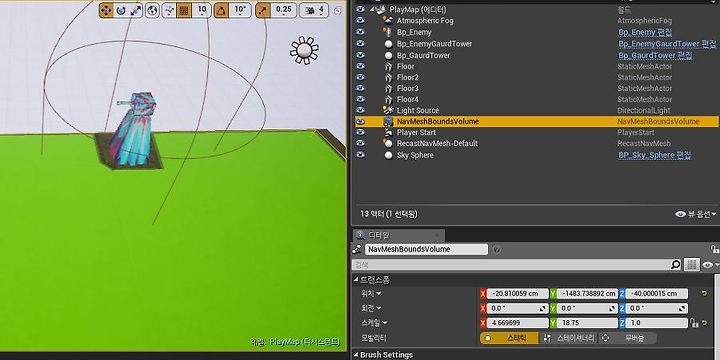Open the BP_Sky_Sphere edit link

(x=654, y=155)
